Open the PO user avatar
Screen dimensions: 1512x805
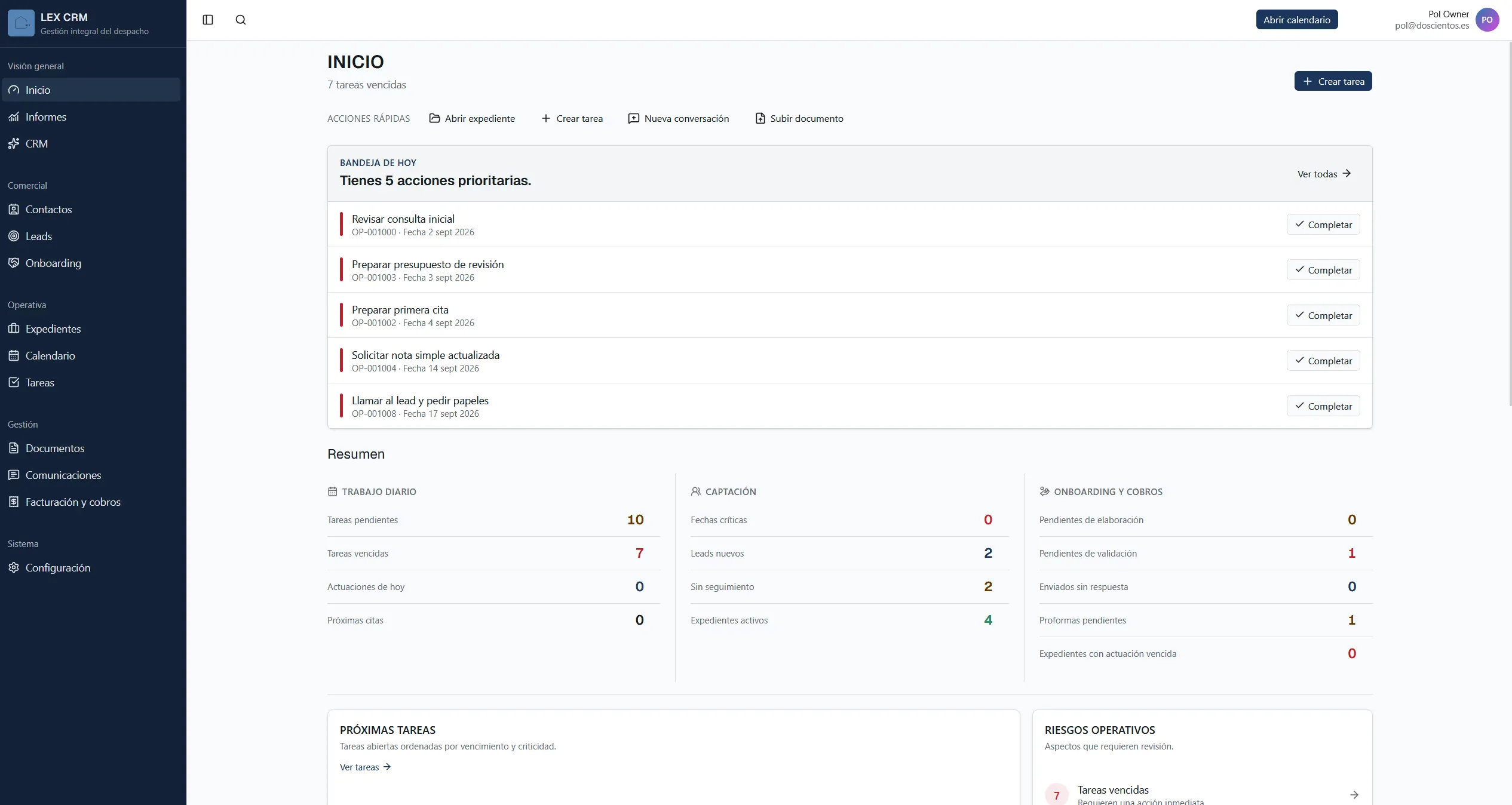click(x=1487, y=20)
